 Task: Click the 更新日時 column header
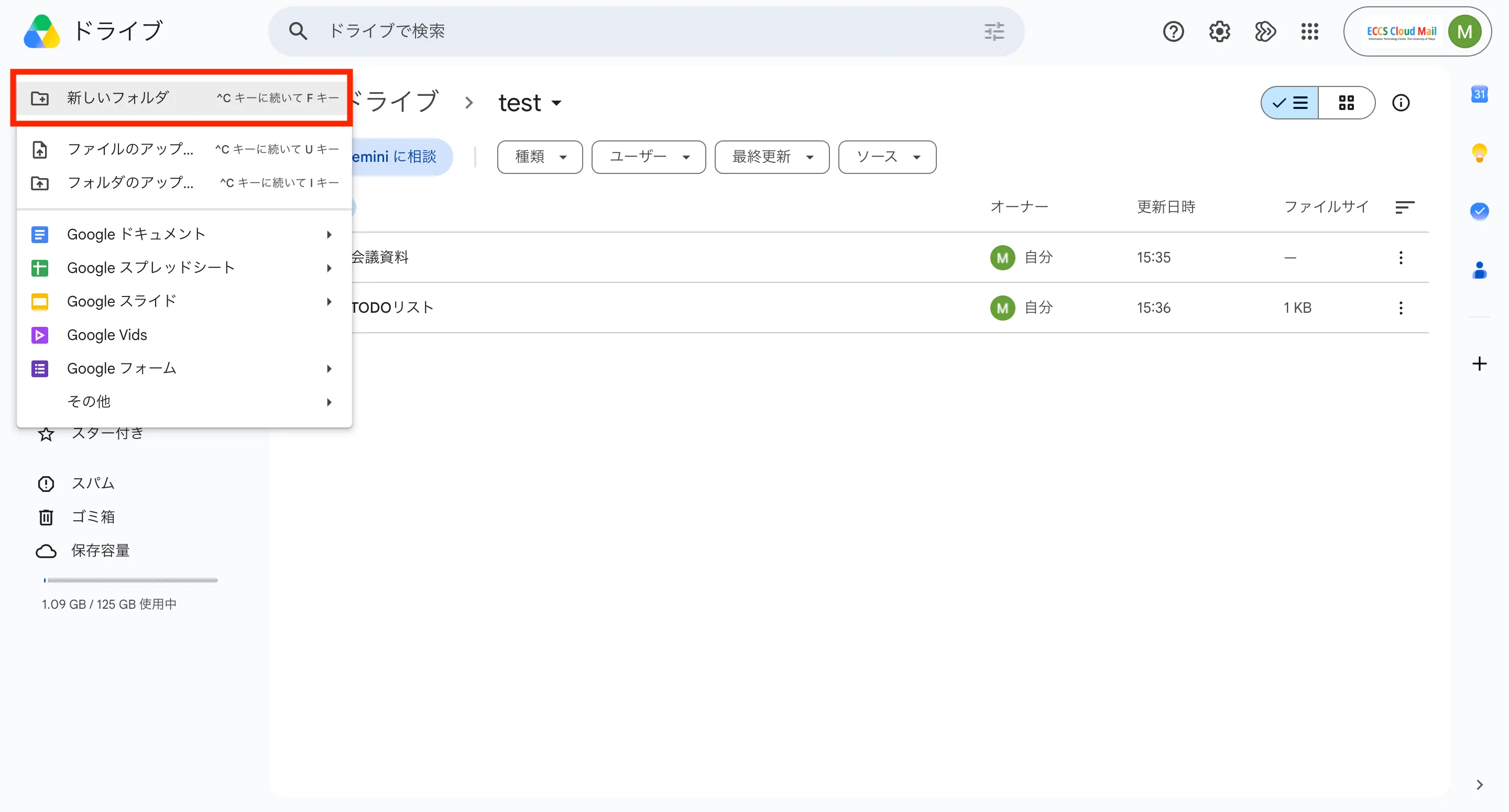(x=1166, y=207)
